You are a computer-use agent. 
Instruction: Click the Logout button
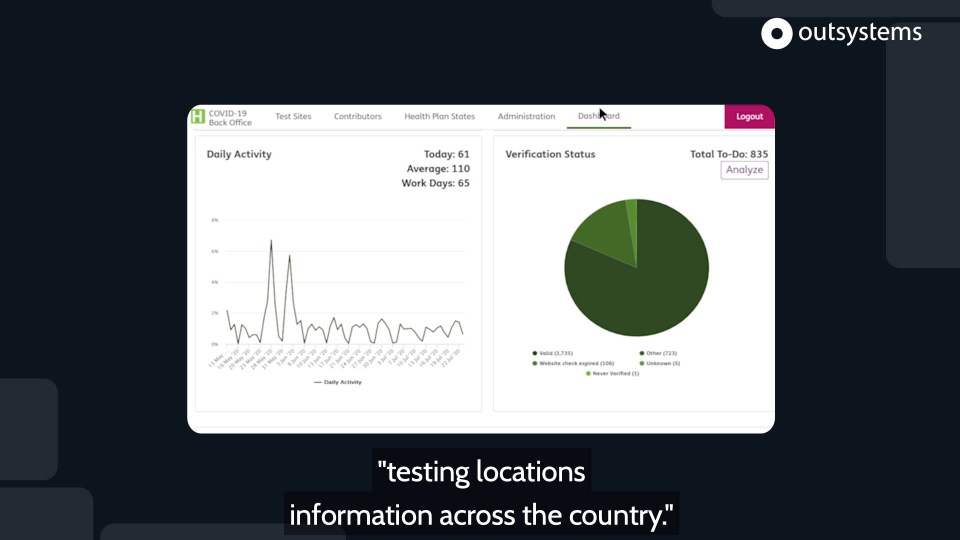pos(749,116)
